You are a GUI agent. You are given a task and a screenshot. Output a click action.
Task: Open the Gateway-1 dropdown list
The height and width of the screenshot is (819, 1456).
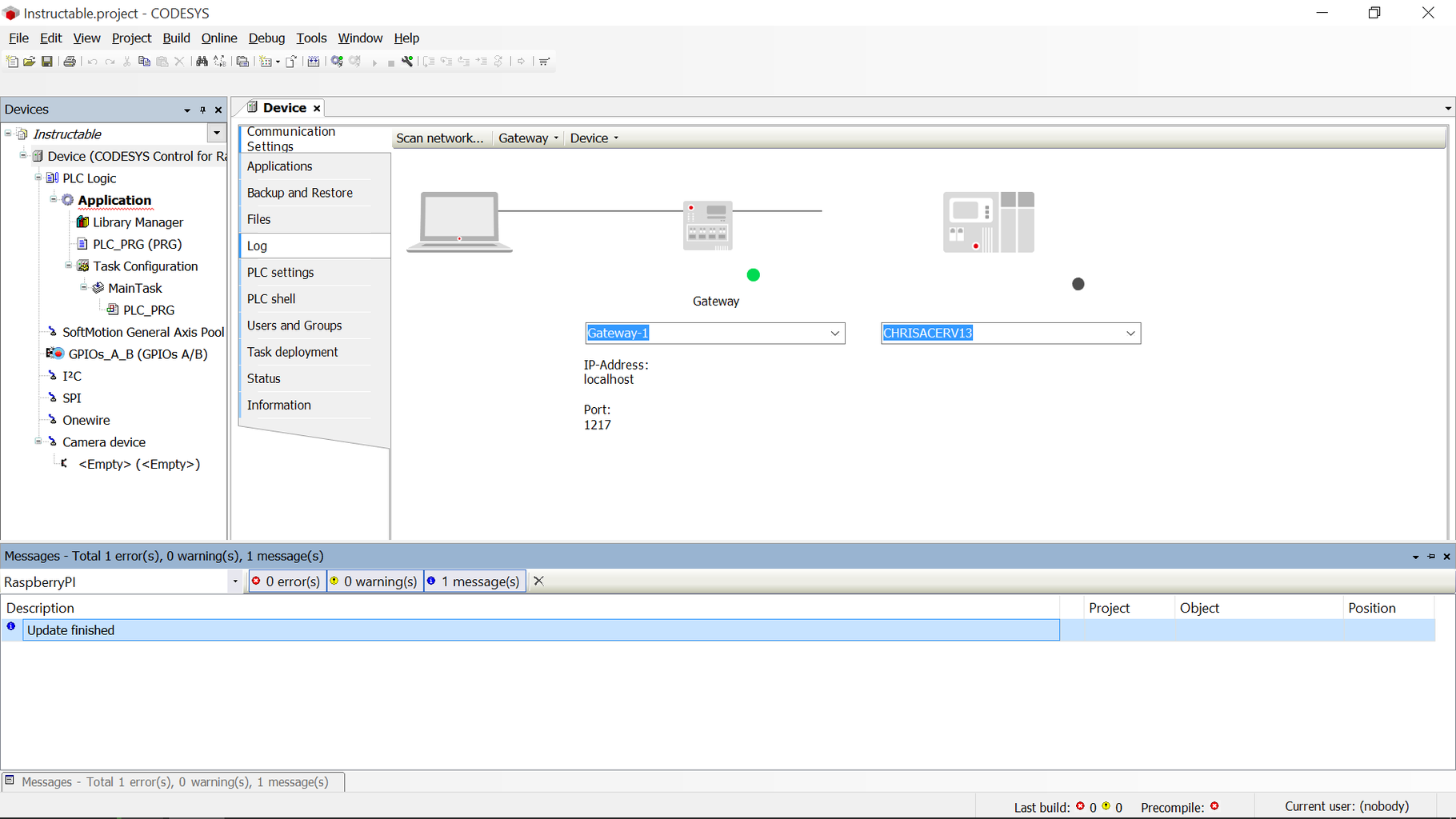834,333
